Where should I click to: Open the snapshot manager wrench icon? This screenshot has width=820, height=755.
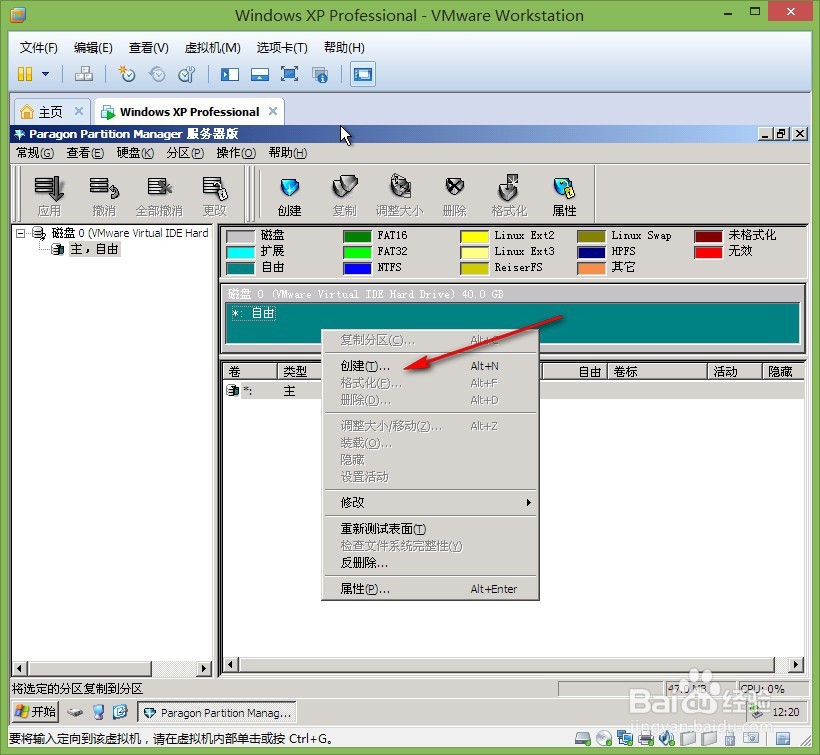(187, 74)
